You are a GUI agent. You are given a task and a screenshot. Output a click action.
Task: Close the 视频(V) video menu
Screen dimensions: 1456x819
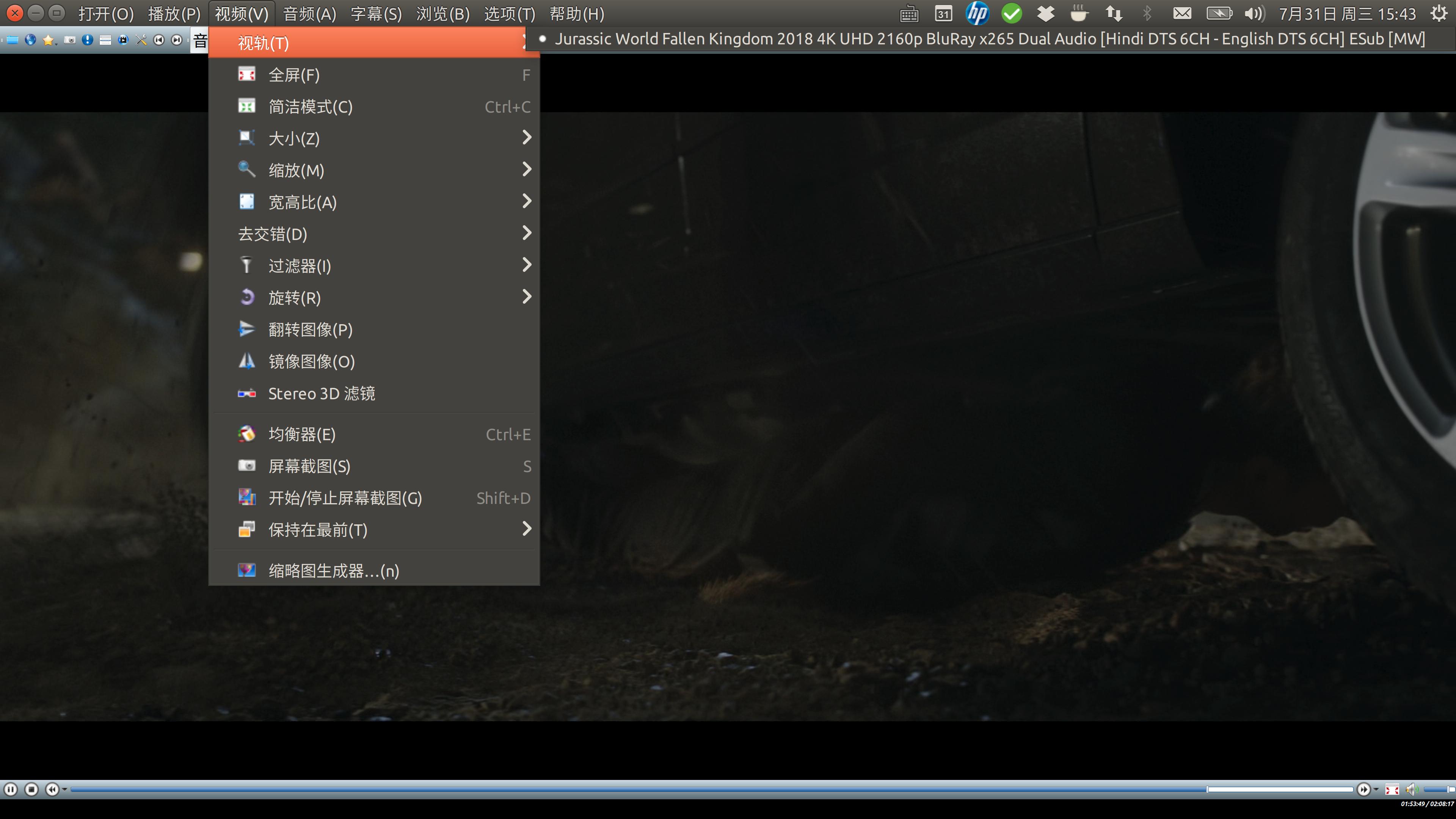(242, 14)
